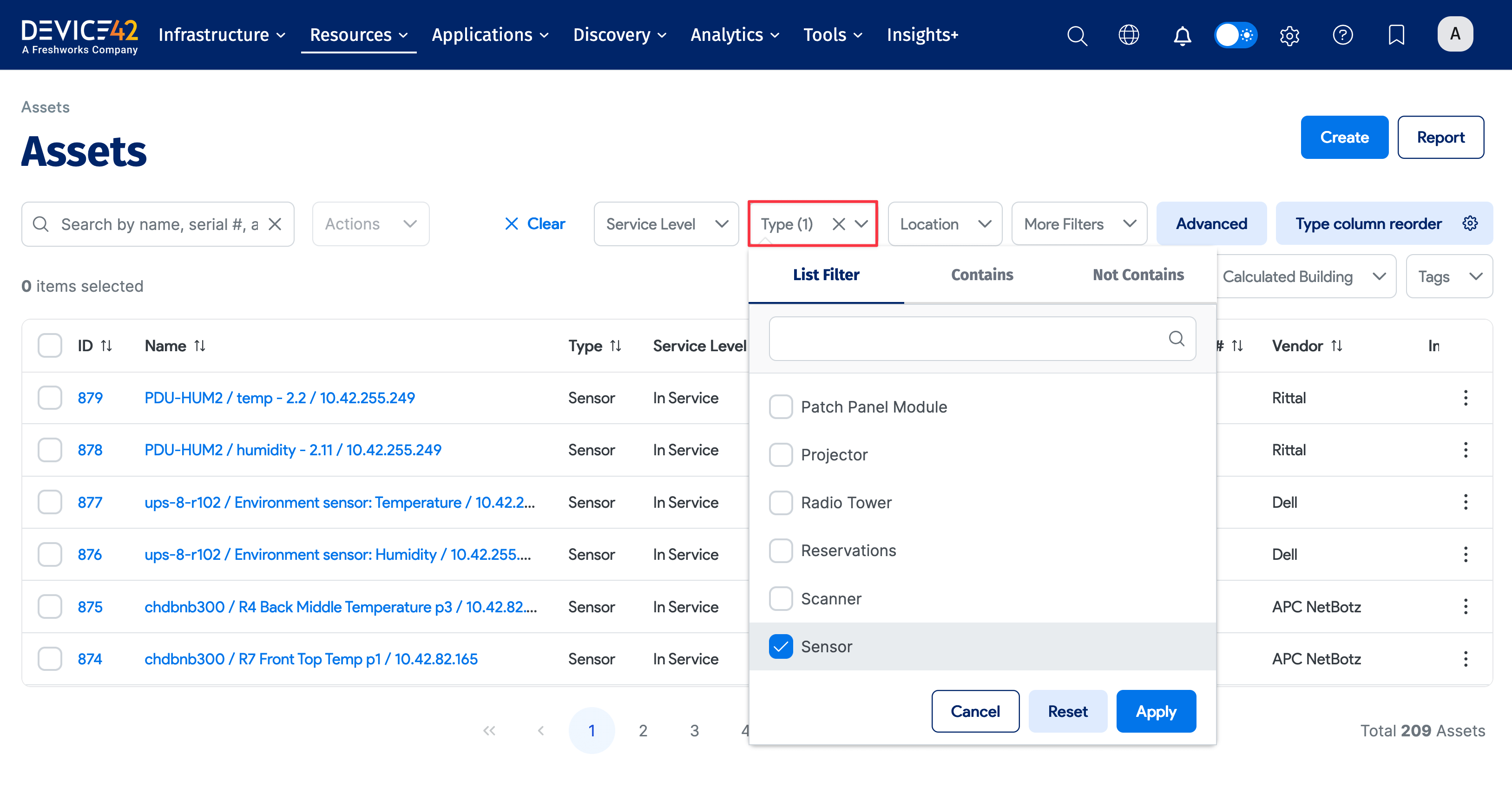Check the Radio Tower option
This screenshot has height=787, width=1512.
pyautogui.click(x=781, y=502)
